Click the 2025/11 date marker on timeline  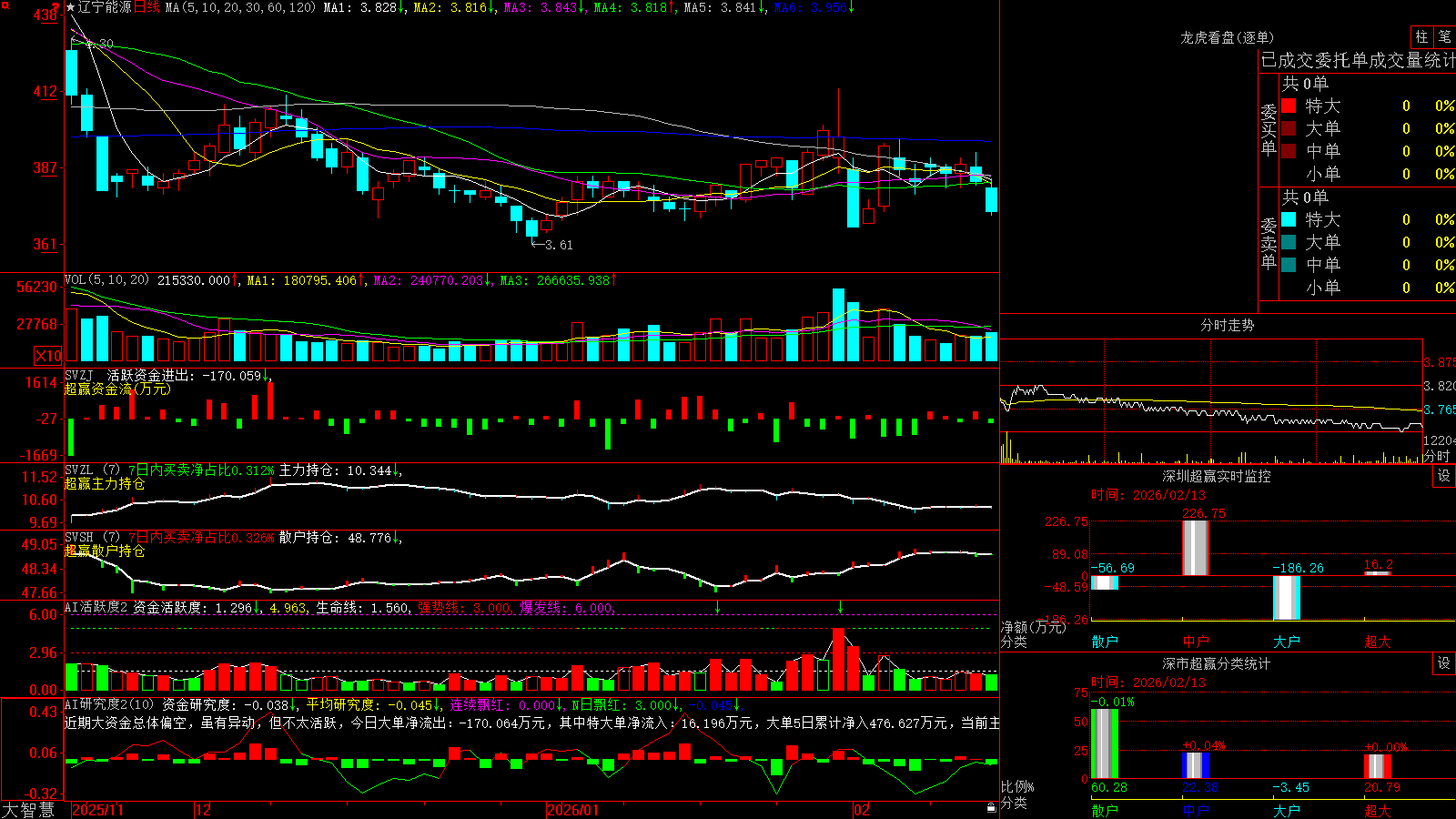[x=97, y=810]
